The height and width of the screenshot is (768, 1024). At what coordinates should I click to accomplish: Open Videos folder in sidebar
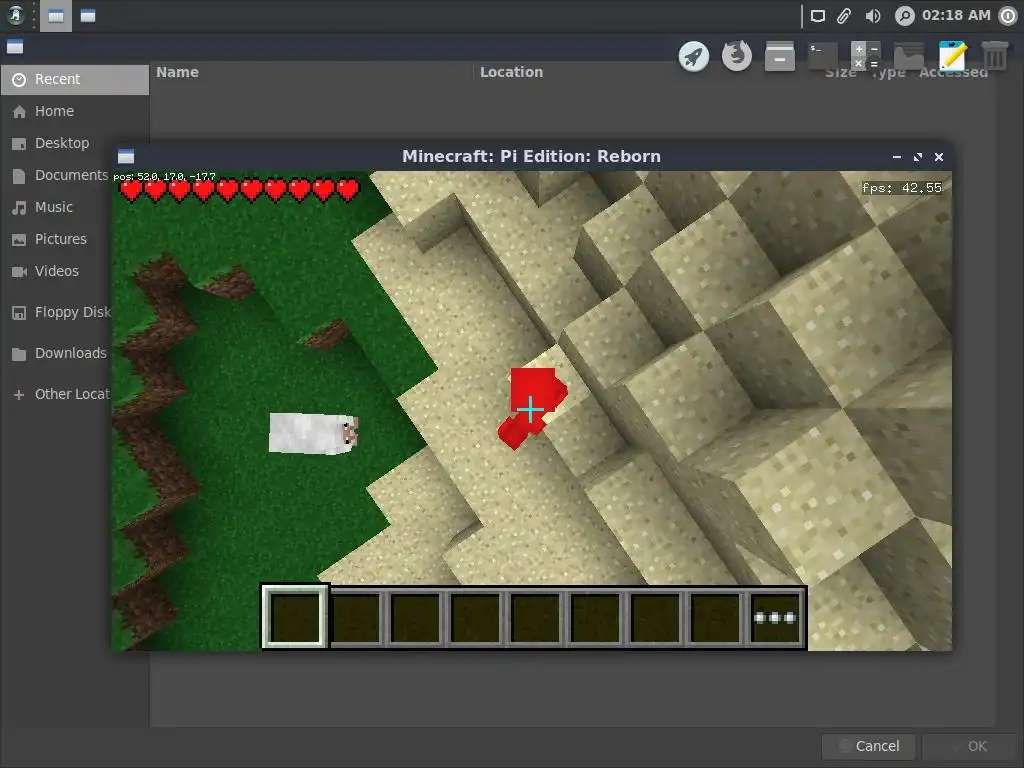(56, 271)
